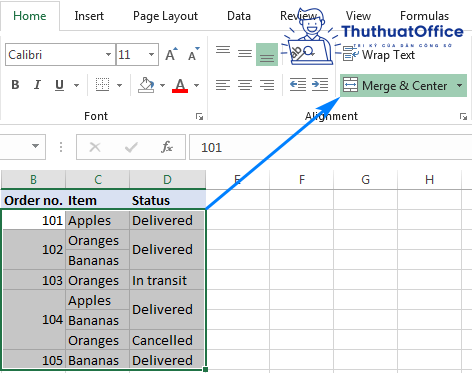Screen dimensions: 472x373
Task: Select Apples cell in order 101 row
Action: [x=98, y=220]
